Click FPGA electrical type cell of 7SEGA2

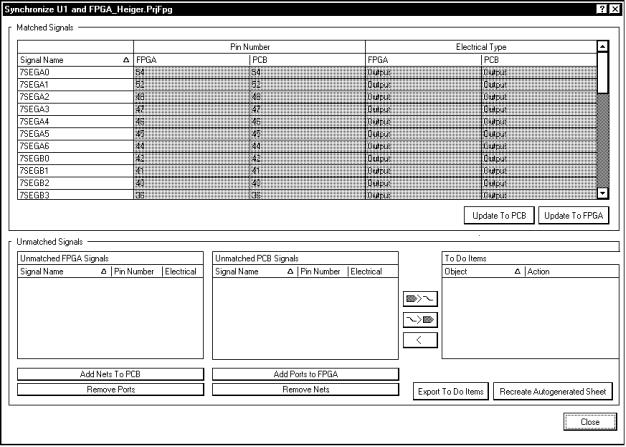(x=423, y=97)
